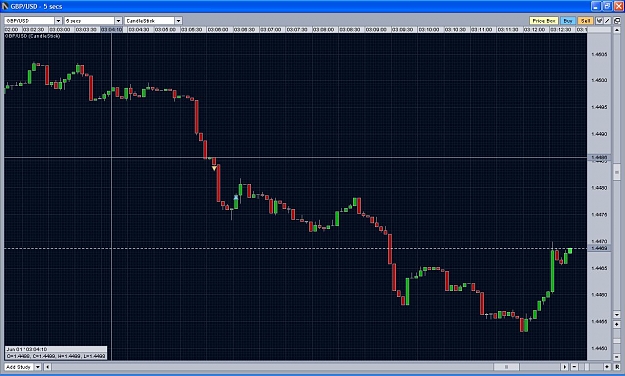
Task: Open the Add Study dropdown arrow
Action: (x=38, y=367)
